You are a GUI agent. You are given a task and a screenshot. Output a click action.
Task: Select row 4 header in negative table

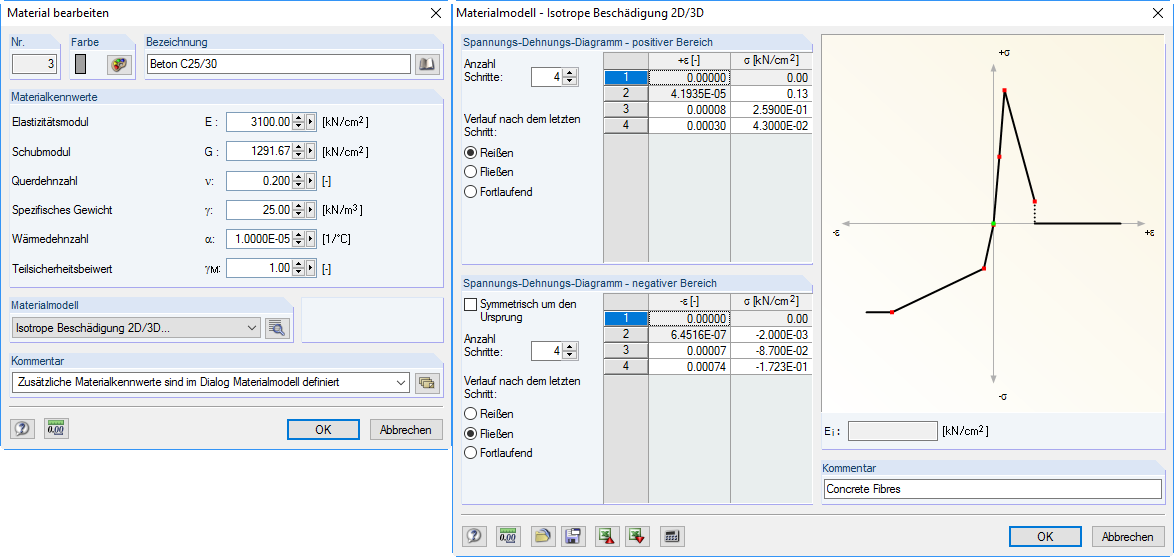tap(626, 366)
